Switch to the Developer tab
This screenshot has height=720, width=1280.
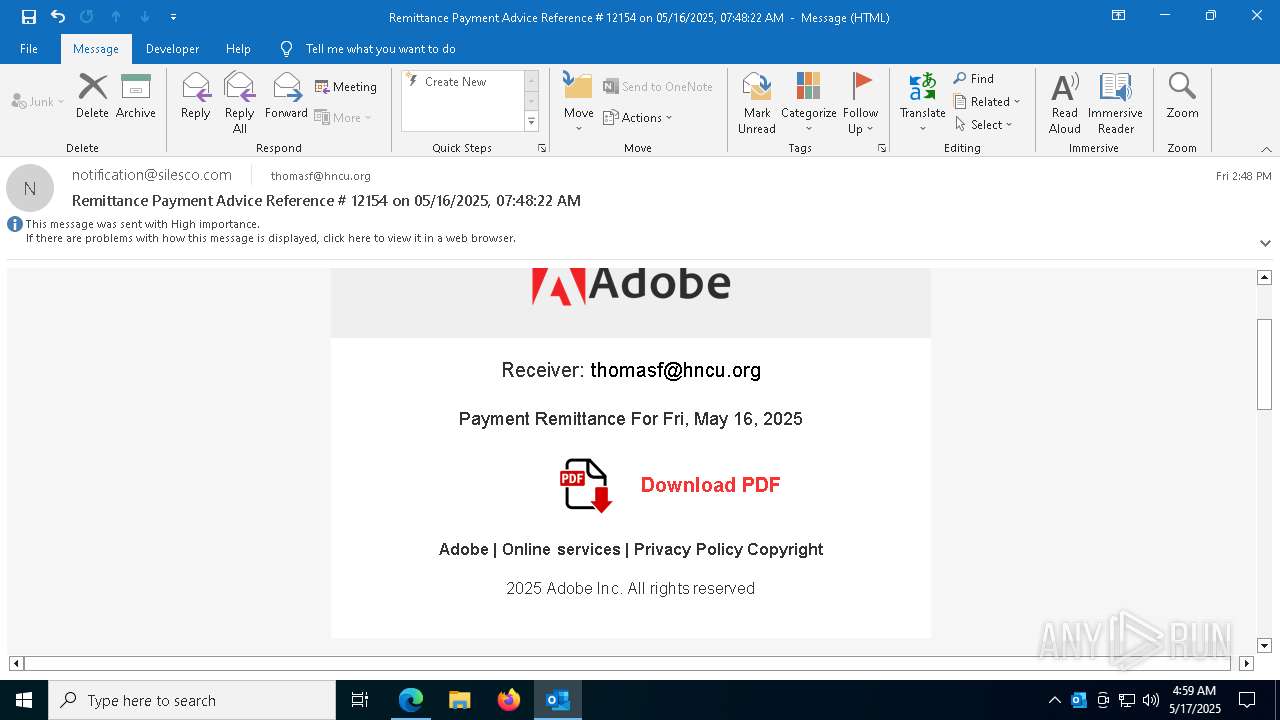pyautogui.click(x=172, y=49)
